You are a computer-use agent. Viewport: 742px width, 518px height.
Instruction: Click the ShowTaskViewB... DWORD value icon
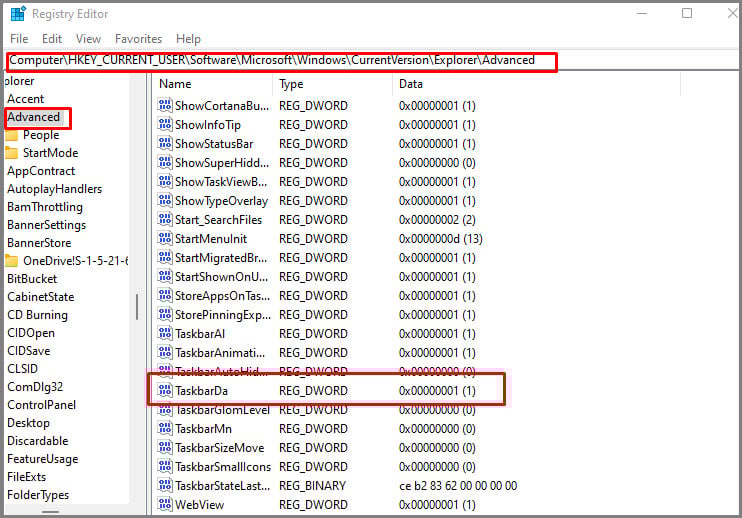(165, 181)
